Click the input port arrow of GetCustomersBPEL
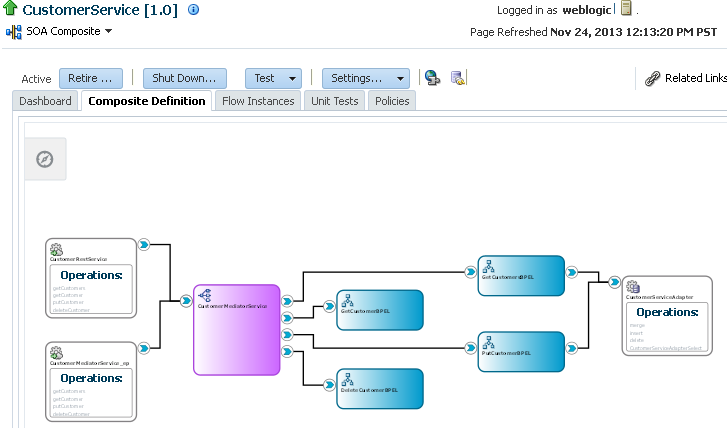The image size is (727, 428). click(x=471, y=272)
